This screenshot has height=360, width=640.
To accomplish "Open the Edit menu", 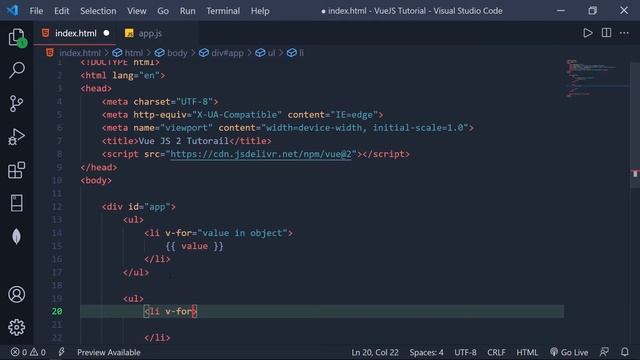I will click(62, 11).
